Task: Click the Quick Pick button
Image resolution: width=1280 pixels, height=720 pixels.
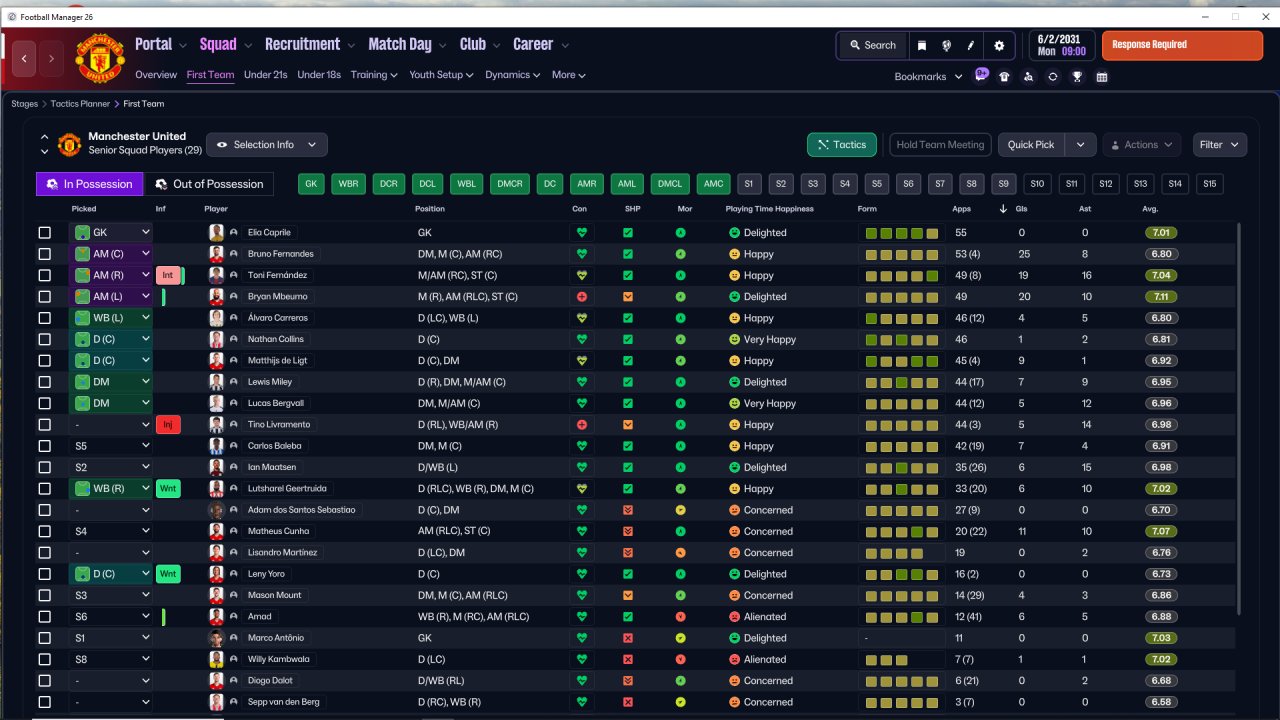Action: (x=1031, y=145)
